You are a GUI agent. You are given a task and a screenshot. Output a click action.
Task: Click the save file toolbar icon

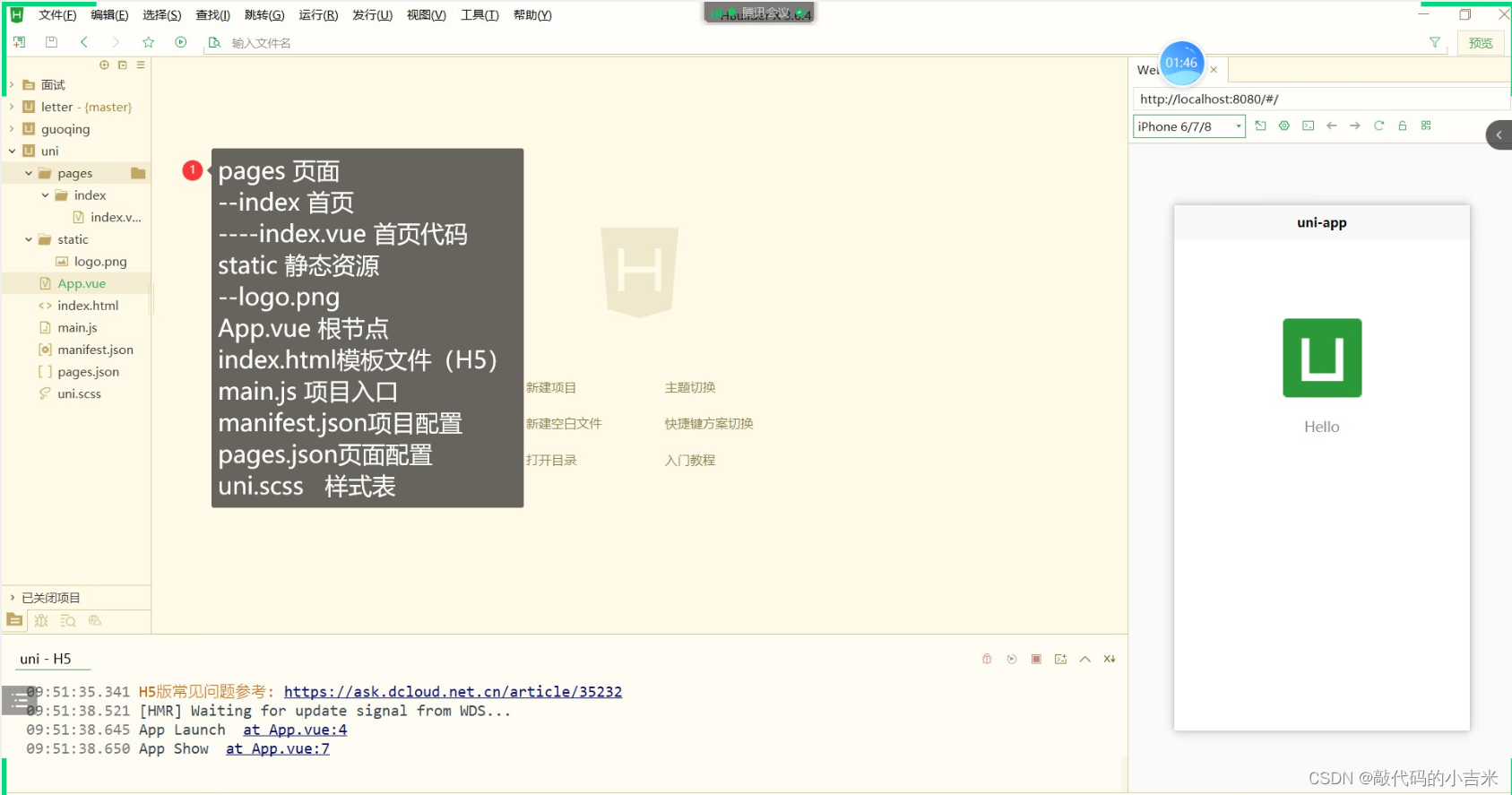[51, 42]
